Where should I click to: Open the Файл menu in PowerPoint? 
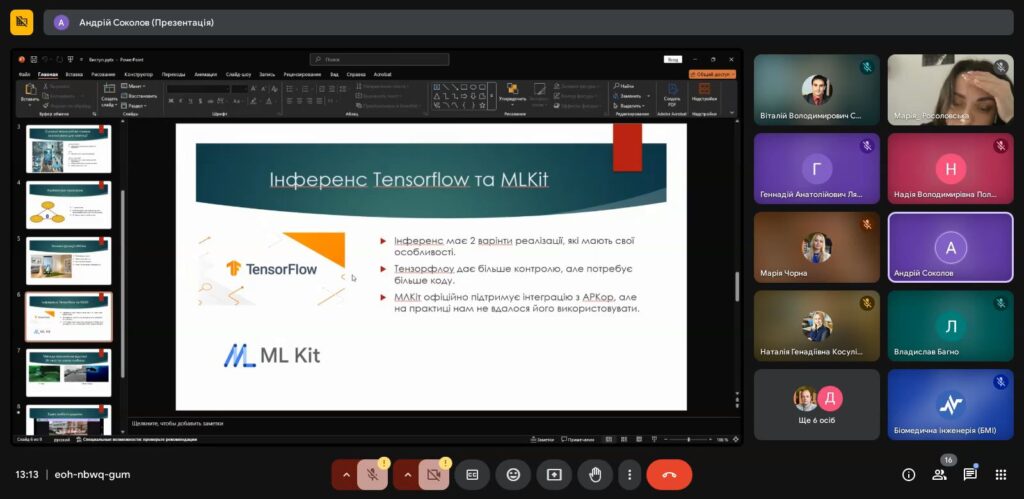click(25, 74)
